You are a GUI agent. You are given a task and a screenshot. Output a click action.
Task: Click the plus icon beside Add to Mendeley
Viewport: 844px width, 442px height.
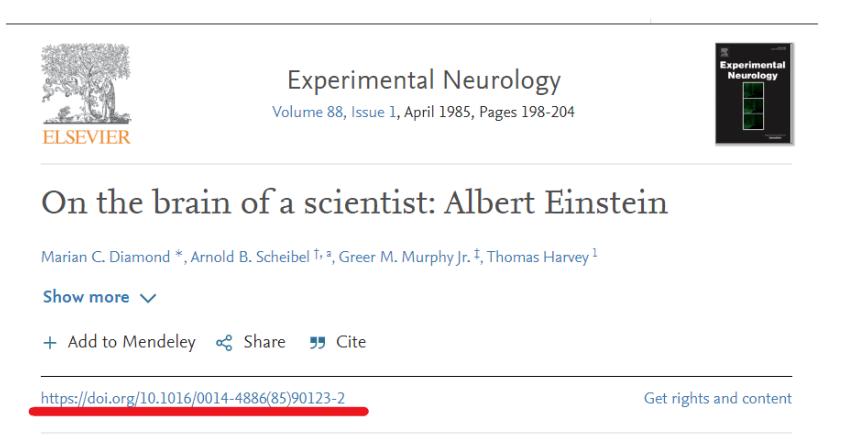[50, 343]
